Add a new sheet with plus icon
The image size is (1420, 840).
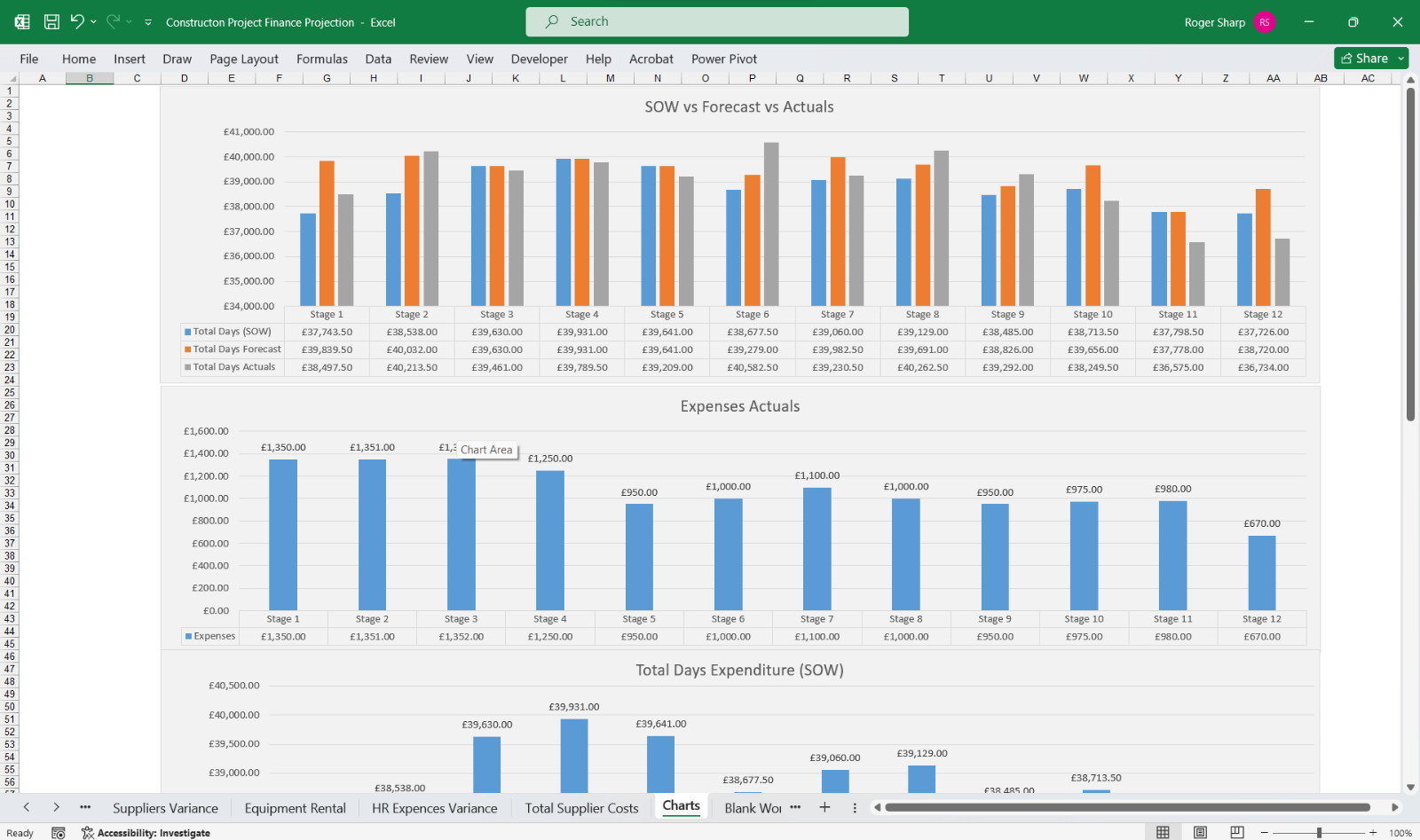pyautogui.click(x=824, y=807)
